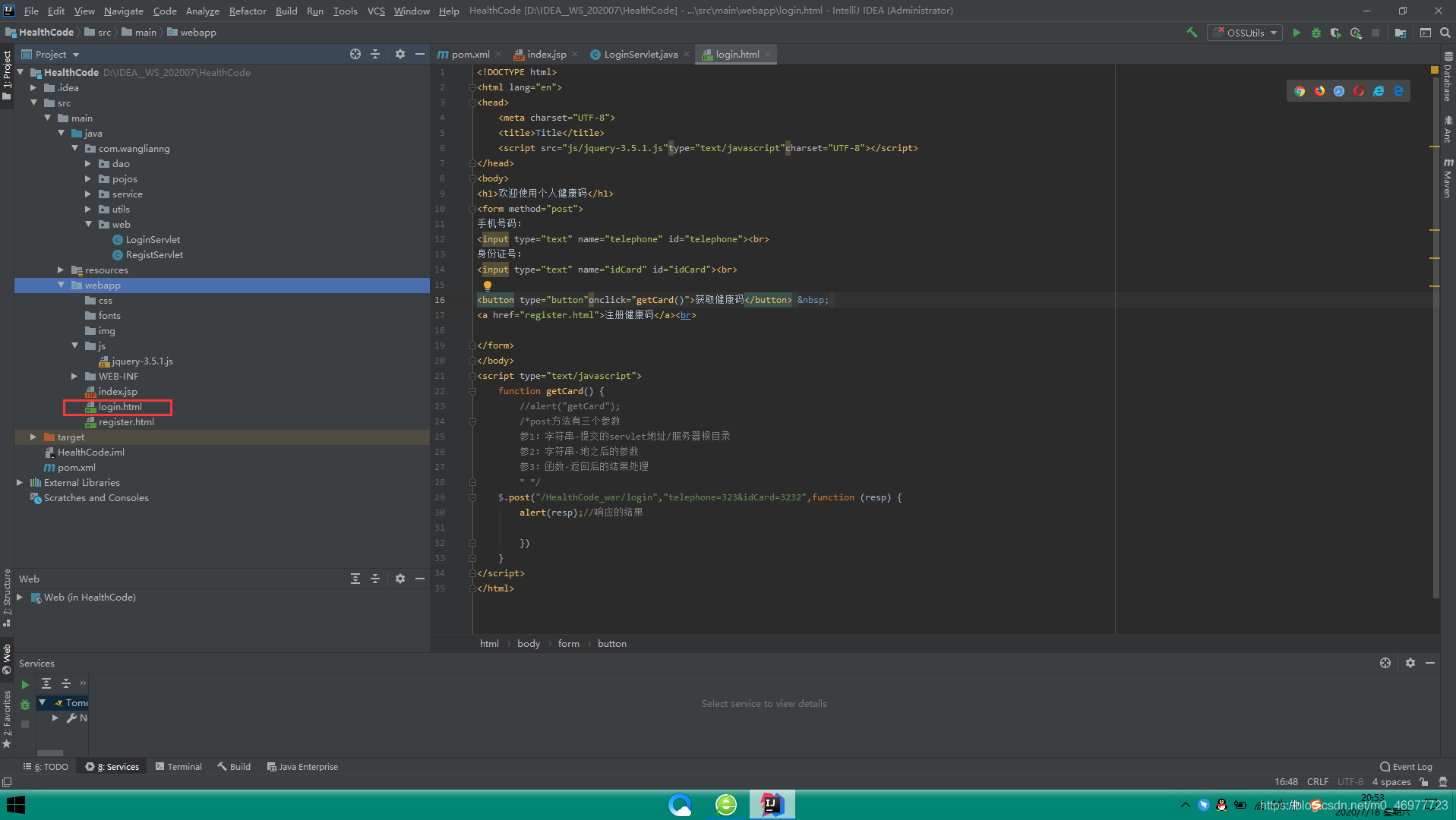Click the CRLF line separator in status bar
Viewport: 1456px width, 820px height.
click(1318, 782)
